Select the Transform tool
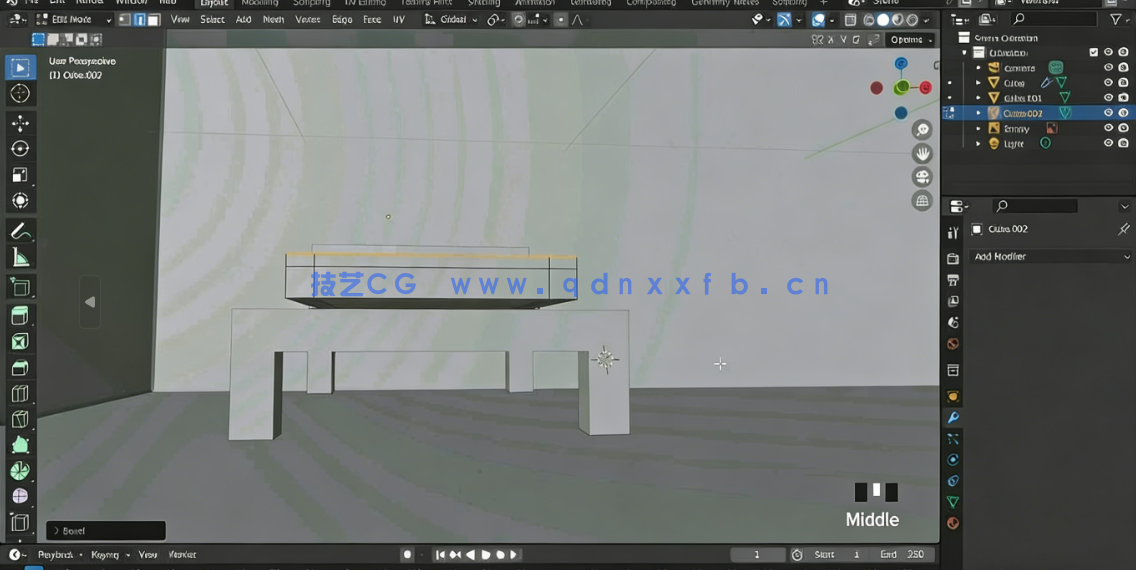The width and height of the screenshot is (1136, 570). pyautogui.click(x=20, y=201)
